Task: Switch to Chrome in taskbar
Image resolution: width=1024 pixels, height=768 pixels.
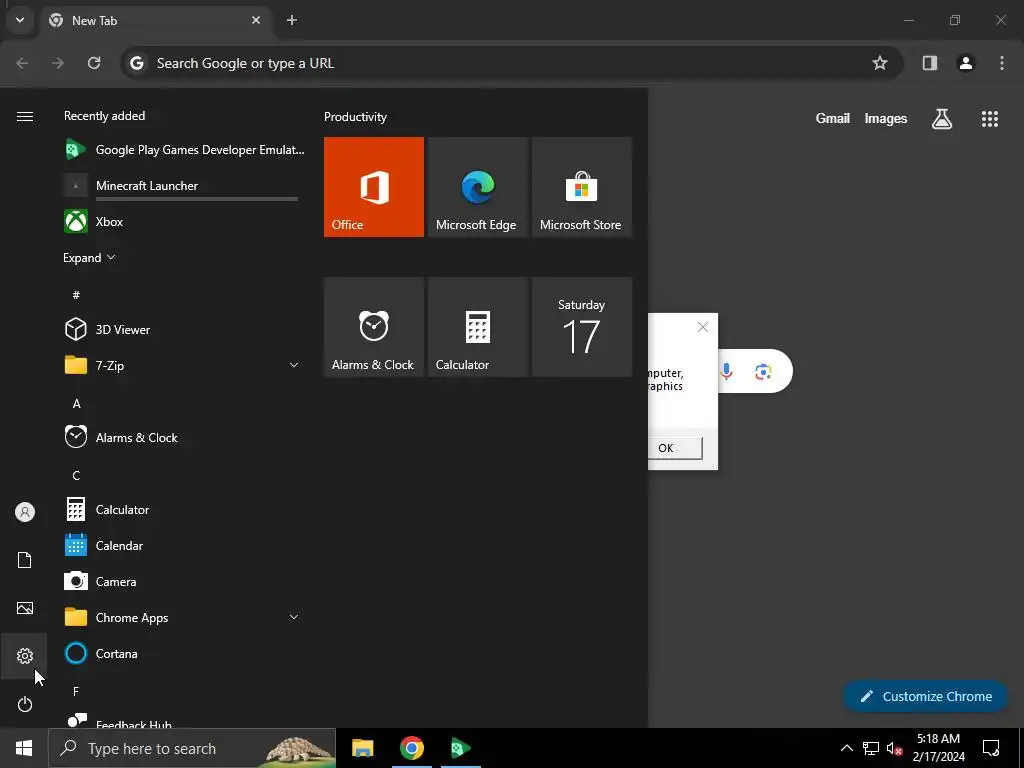Action: pyautogui.click(x=411, y=748)
